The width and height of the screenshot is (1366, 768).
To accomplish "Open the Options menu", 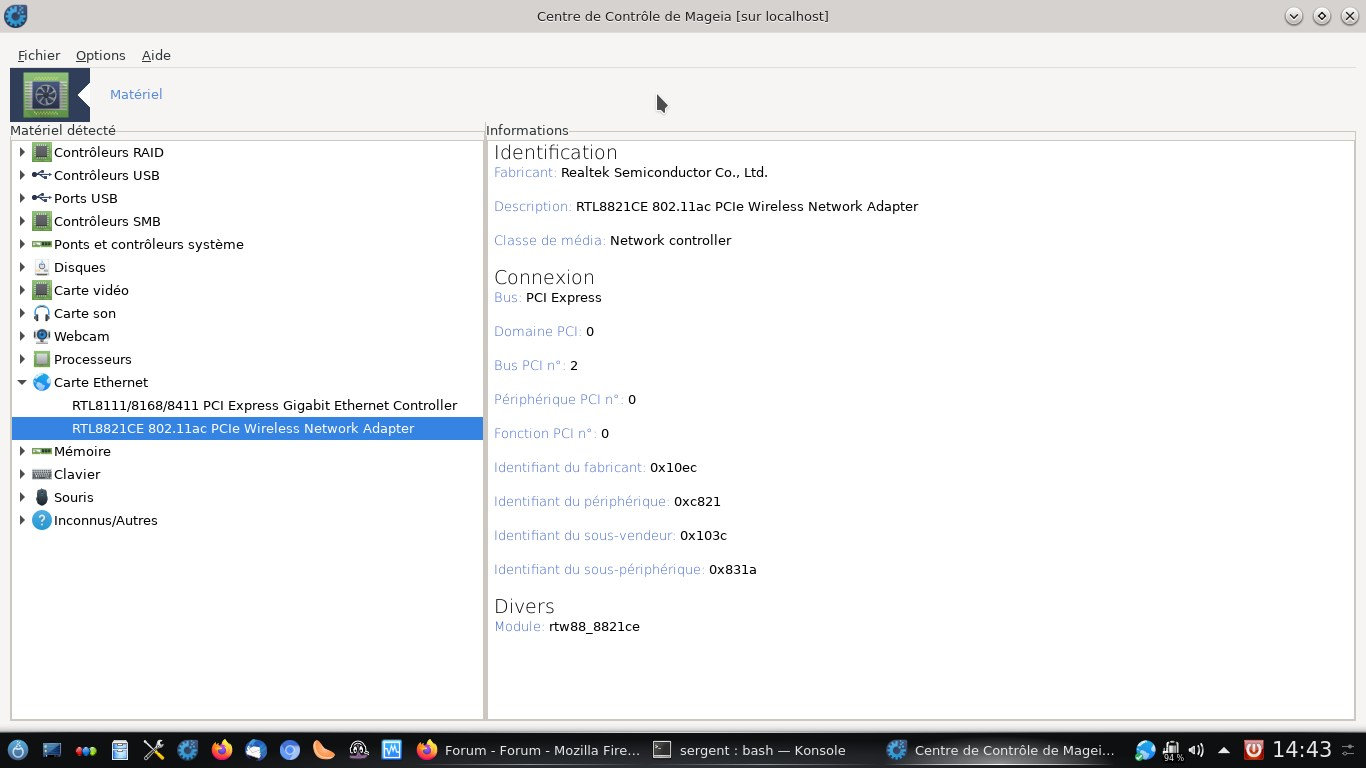I will pyautogui.click(x=101, y=55).
